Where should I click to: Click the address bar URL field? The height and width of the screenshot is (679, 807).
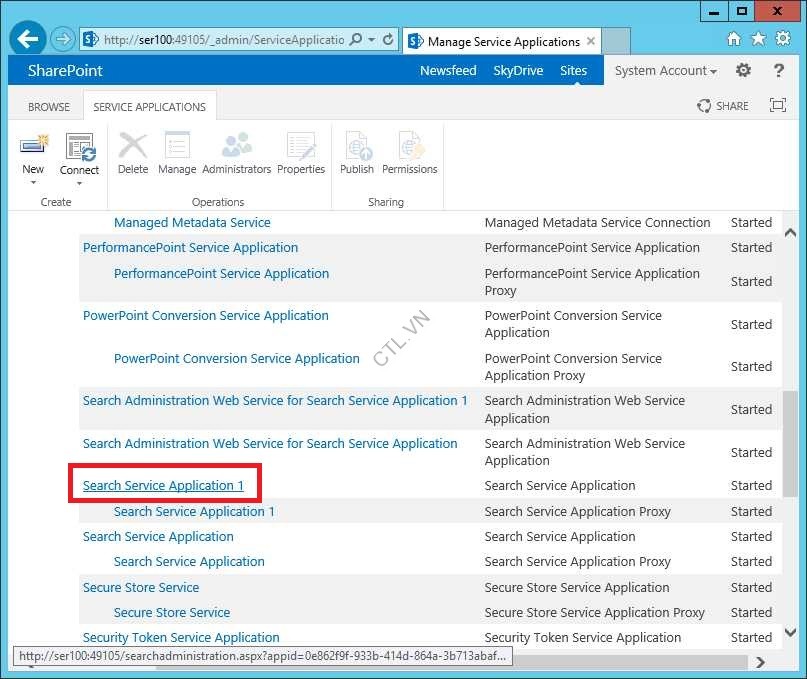(224, 40)
